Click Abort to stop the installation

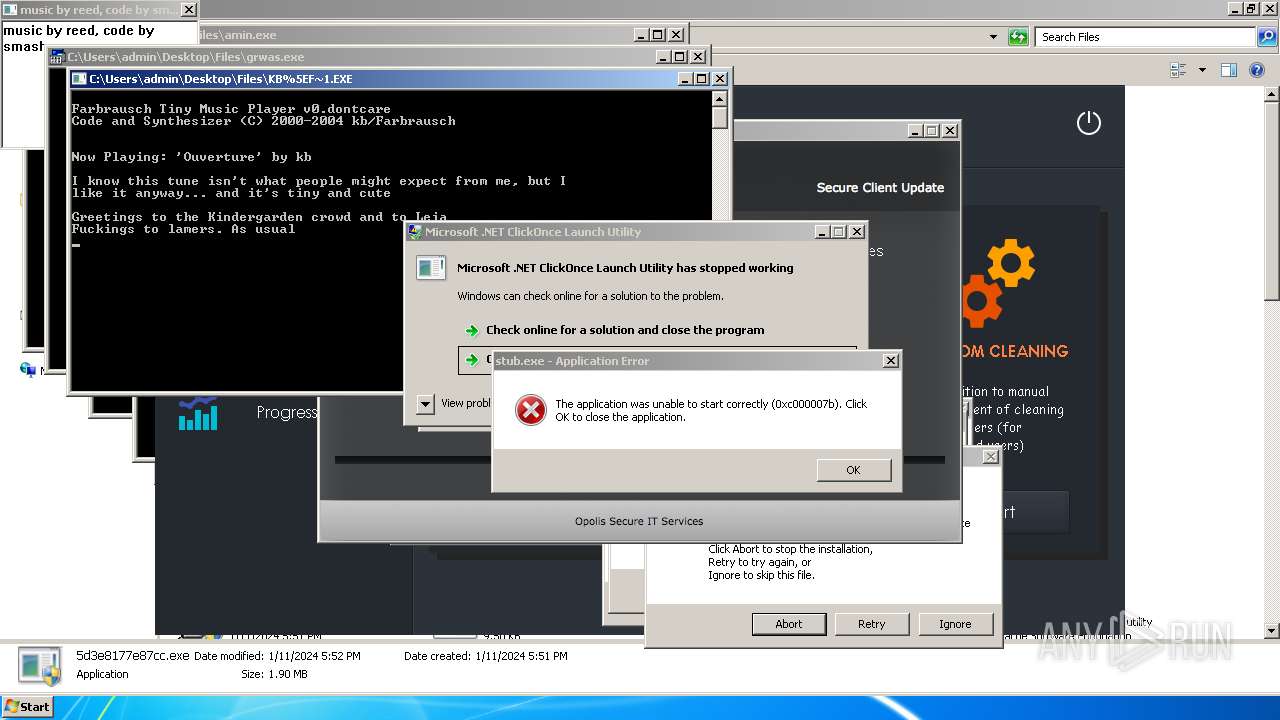pos(789,624)
